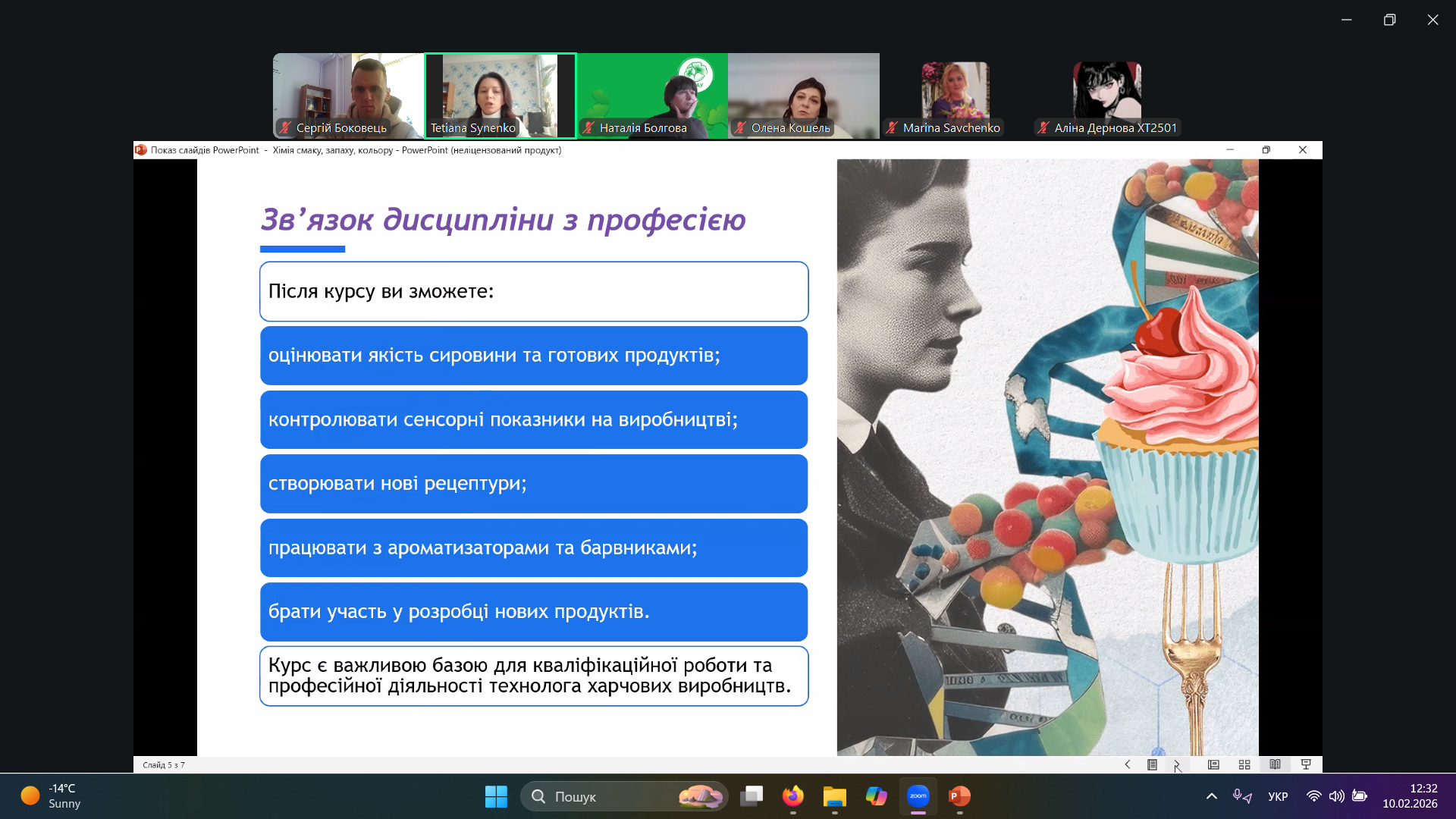This screenshot has height=819, width=1456.
Task: Select Tetiana Synenko video tile
Action: click(500, 96)
